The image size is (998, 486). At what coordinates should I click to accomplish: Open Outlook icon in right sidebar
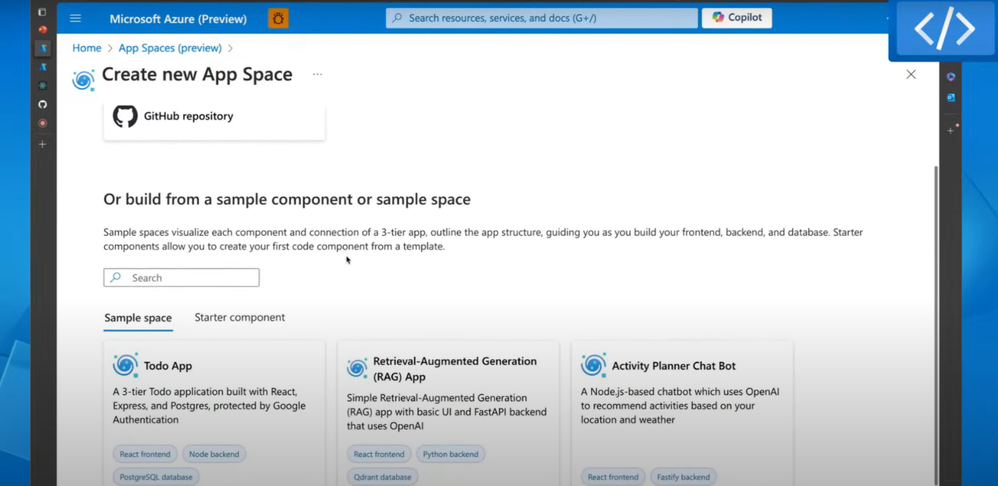pos(951,98)
